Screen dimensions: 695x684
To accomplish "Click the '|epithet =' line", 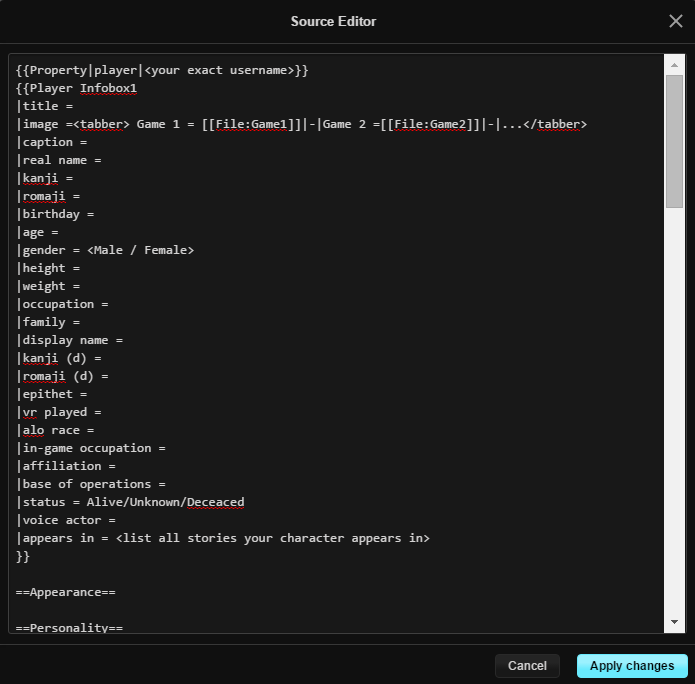I will coord(51,394).
